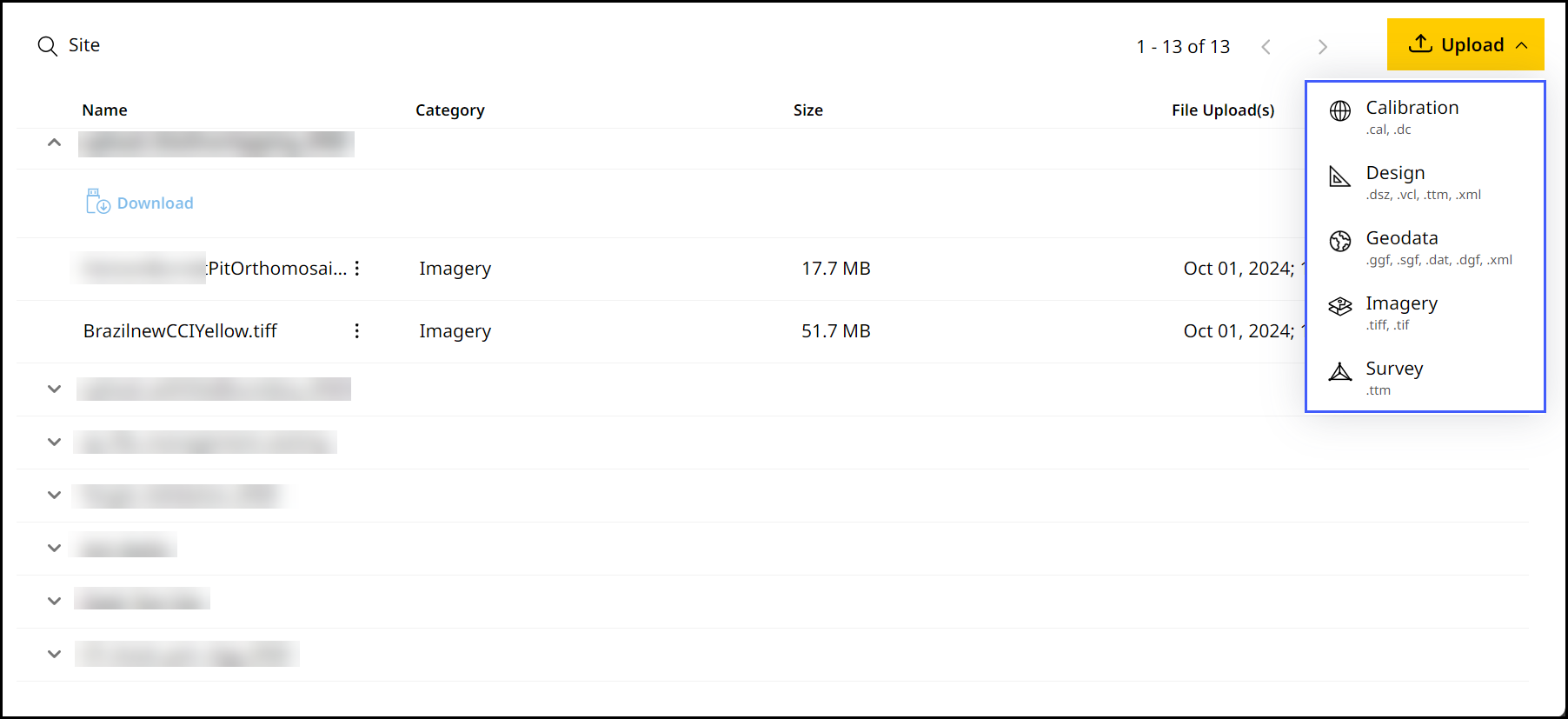
Task: Open the kebab menu for PitOrthomosai file
Action: 358,269
